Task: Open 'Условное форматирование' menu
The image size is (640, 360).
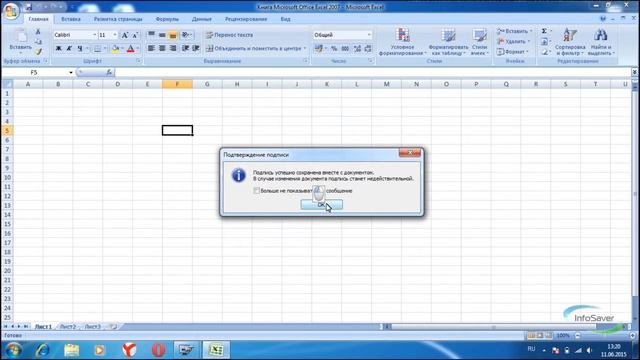Action: [x=402, y=42]
